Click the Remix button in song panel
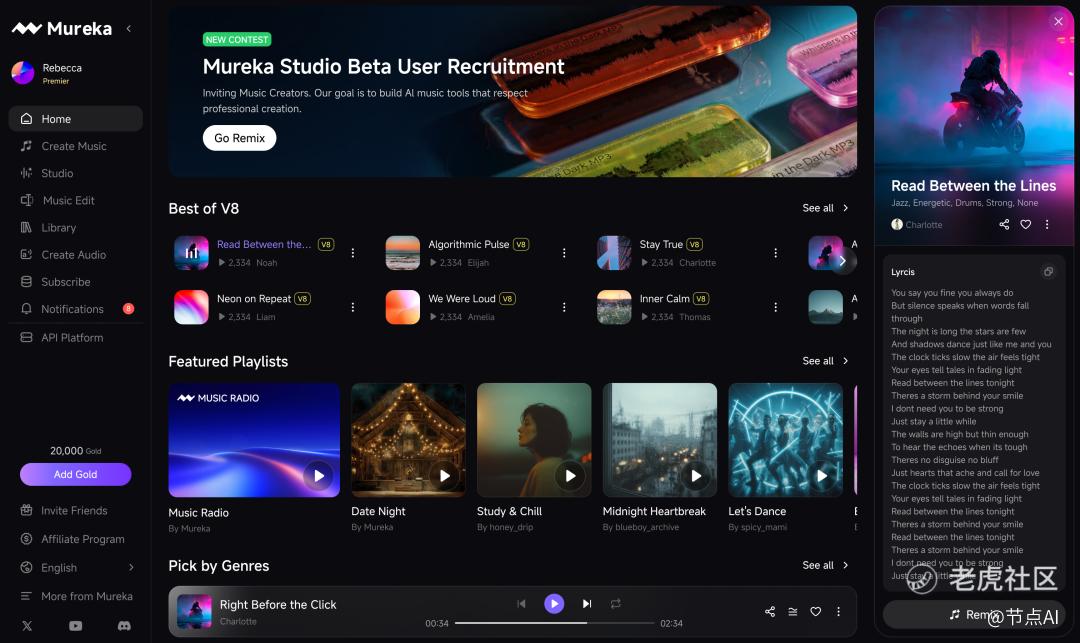1080x643 pixels. (974, 614)
